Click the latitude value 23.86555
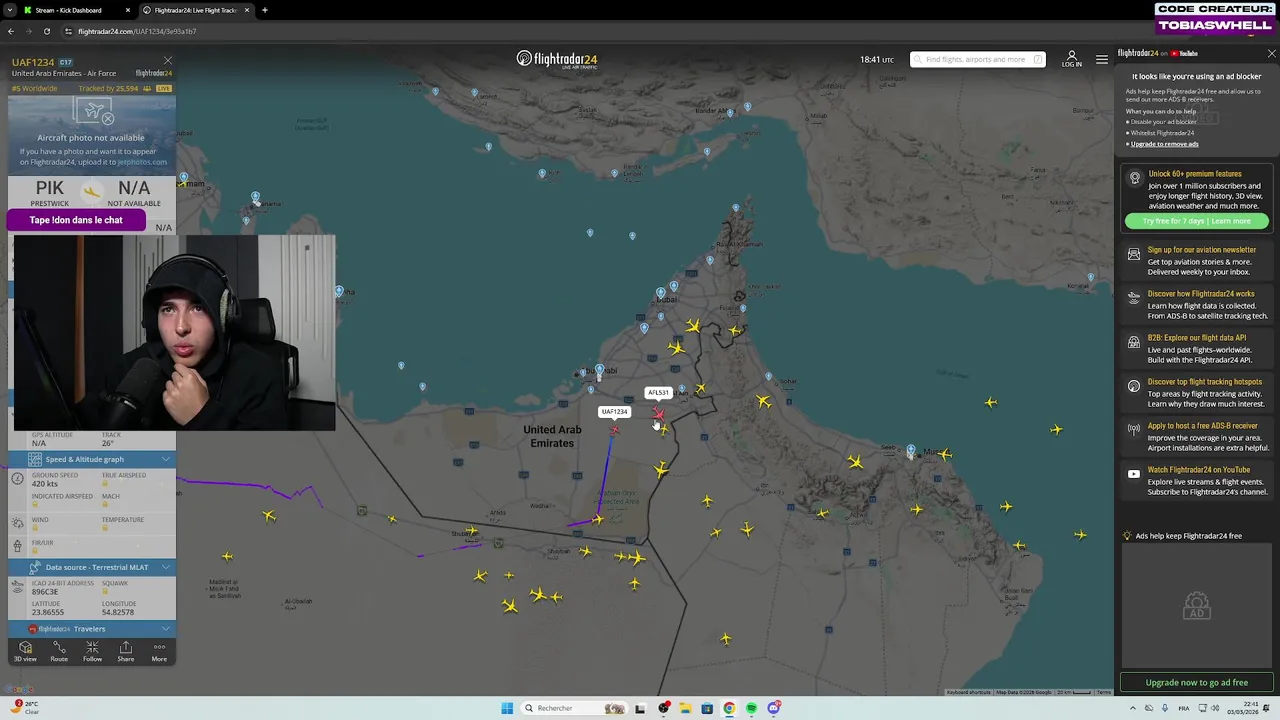 (x=48, y=612)
